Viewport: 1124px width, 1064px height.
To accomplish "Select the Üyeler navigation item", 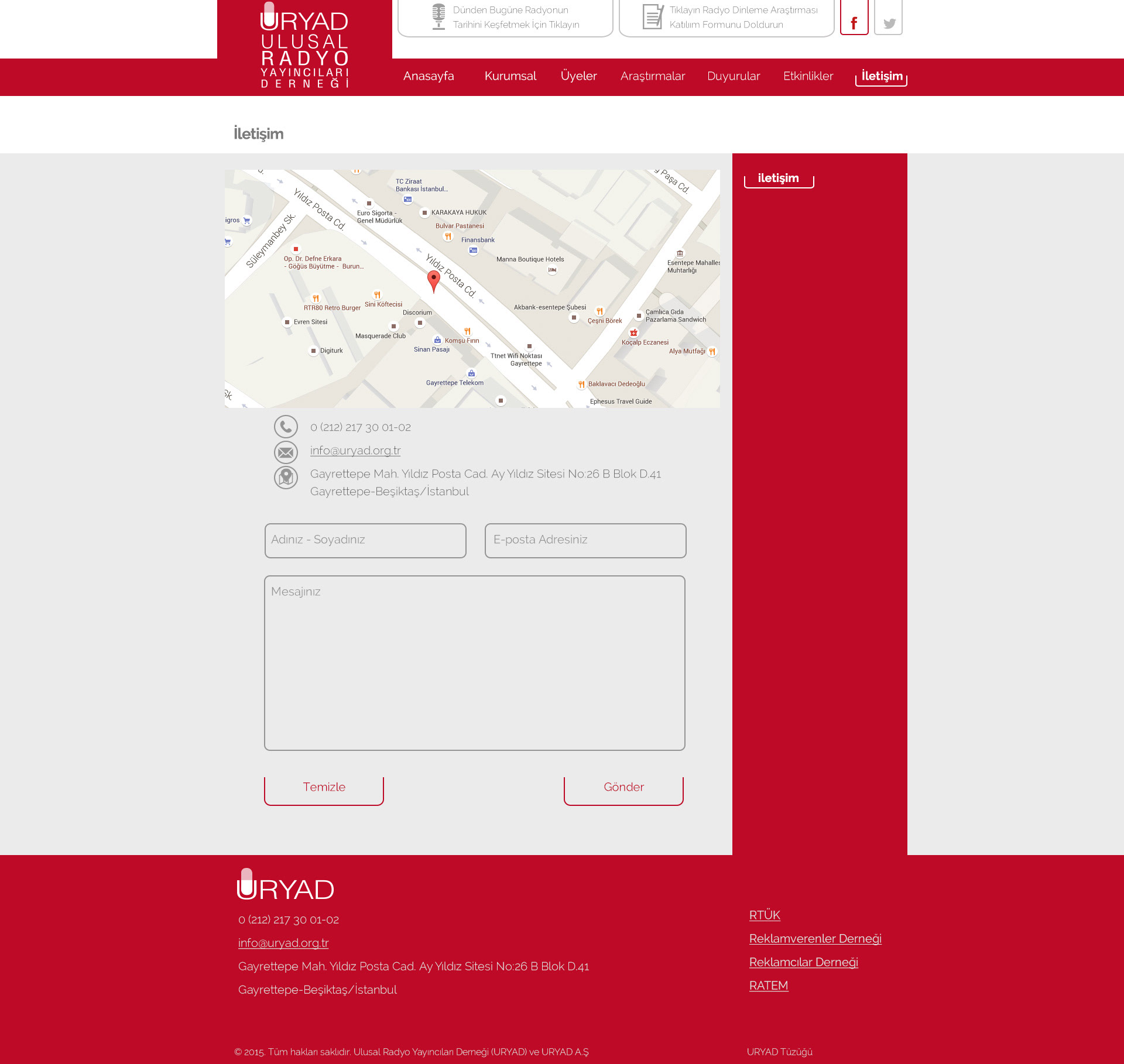I will 578,76.
